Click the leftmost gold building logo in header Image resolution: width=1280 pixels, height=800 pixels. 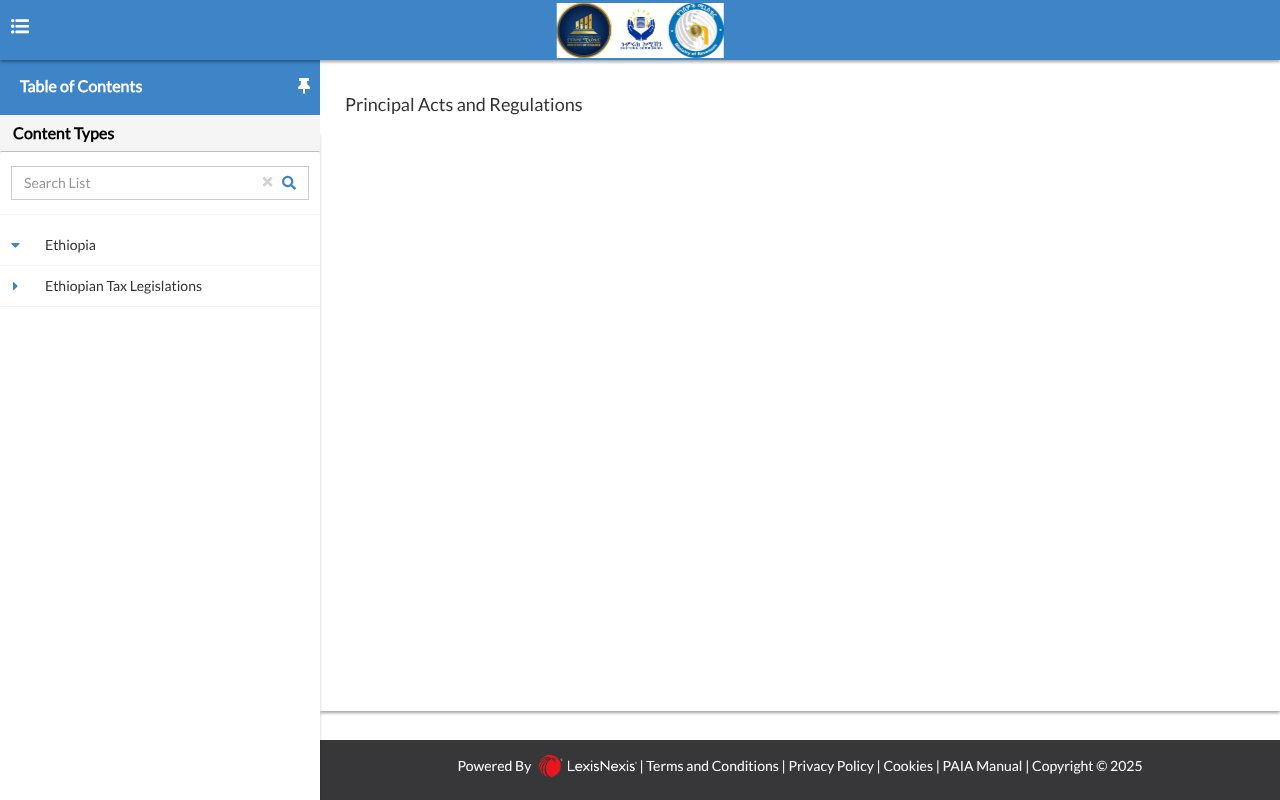click(x=584, y=30)
